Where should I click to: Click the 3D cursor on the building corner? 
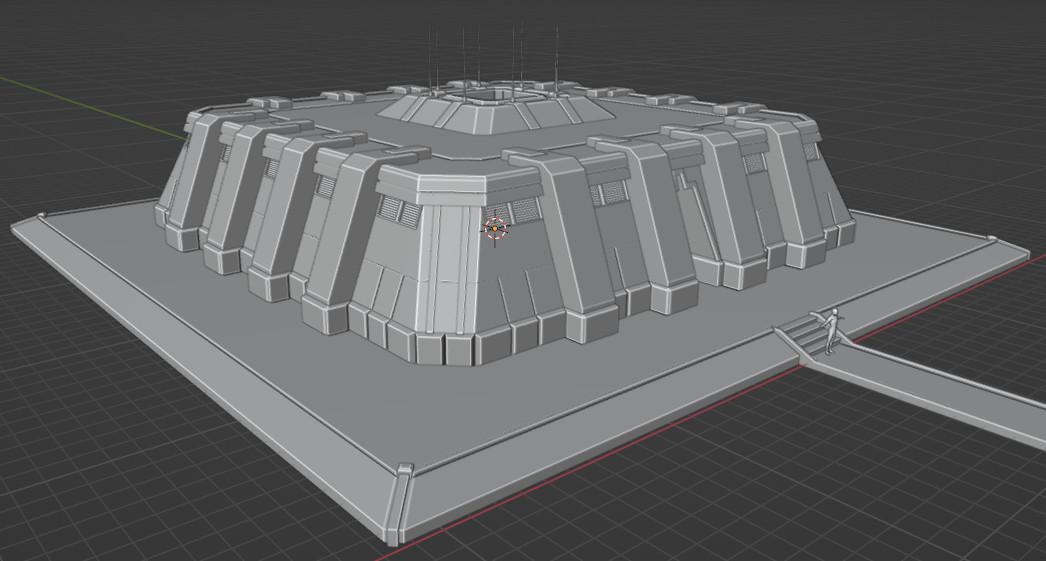(495, 228)
